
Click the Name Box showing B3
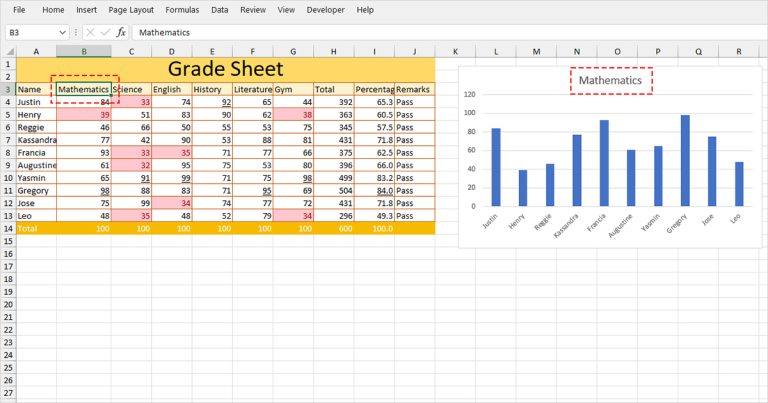click(x=30, y=32)
